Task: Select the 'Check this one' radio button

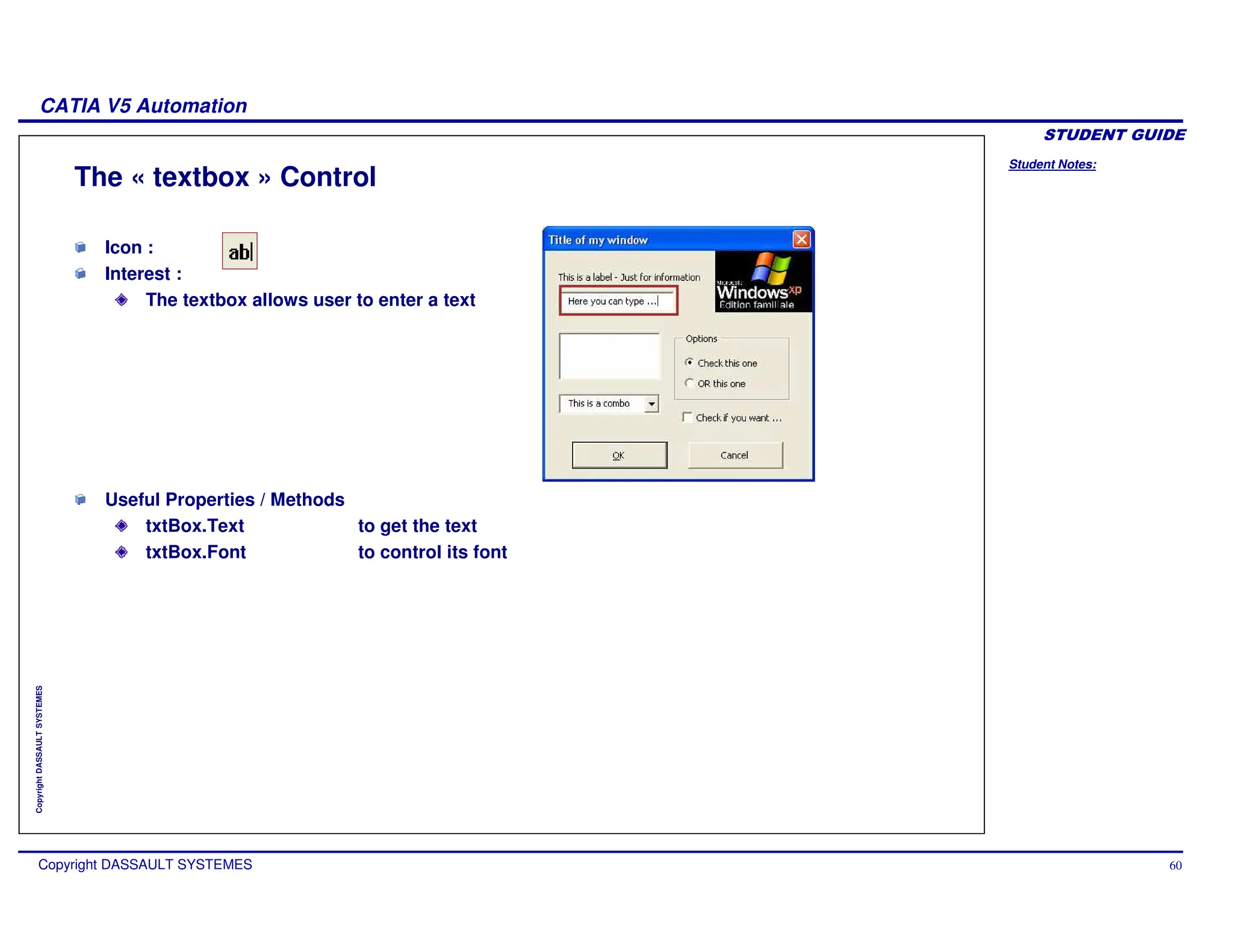Action: [689, 362]
